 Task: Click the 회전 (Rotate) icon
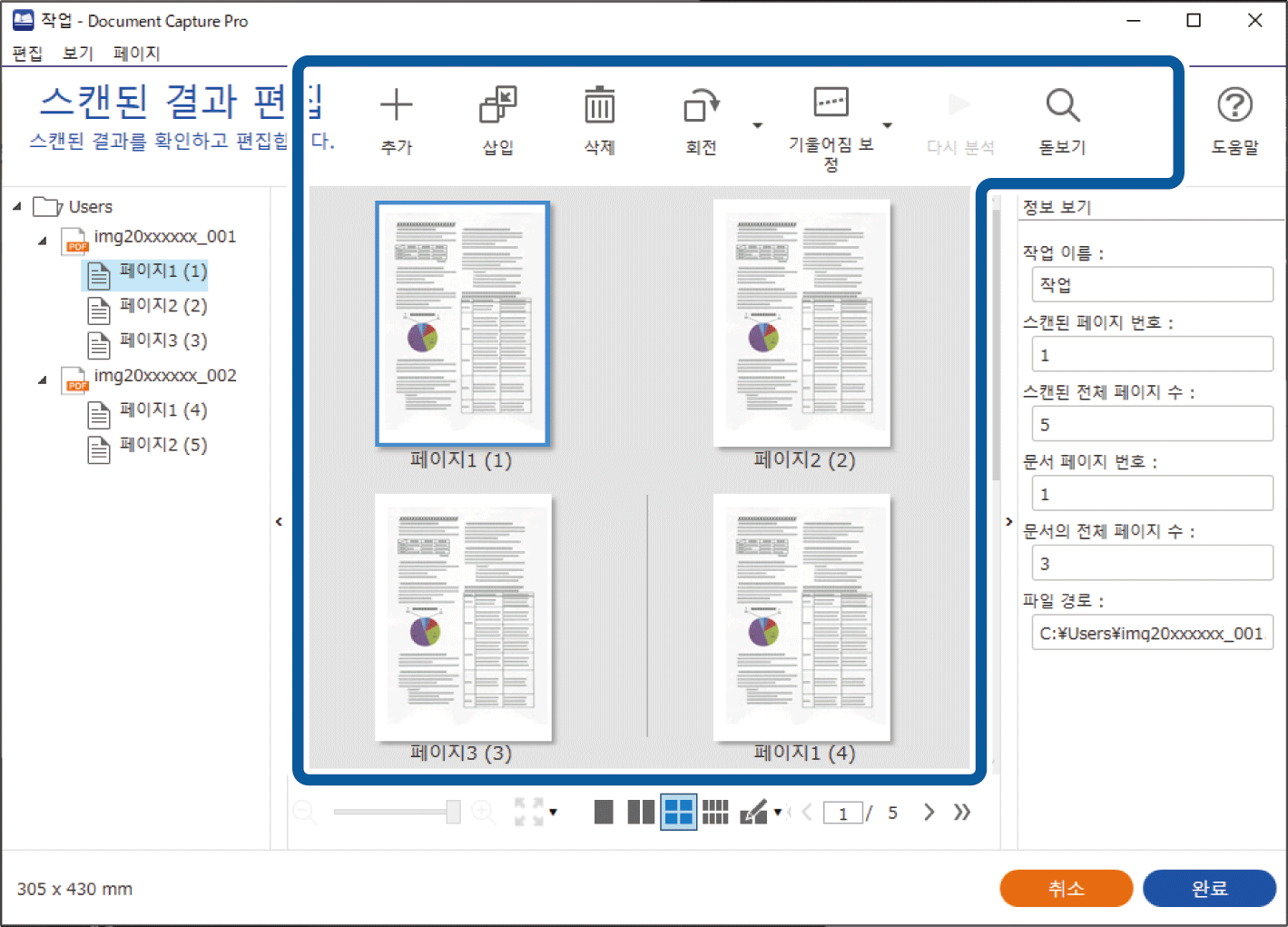pyautogui.click(x=701, y=106)
